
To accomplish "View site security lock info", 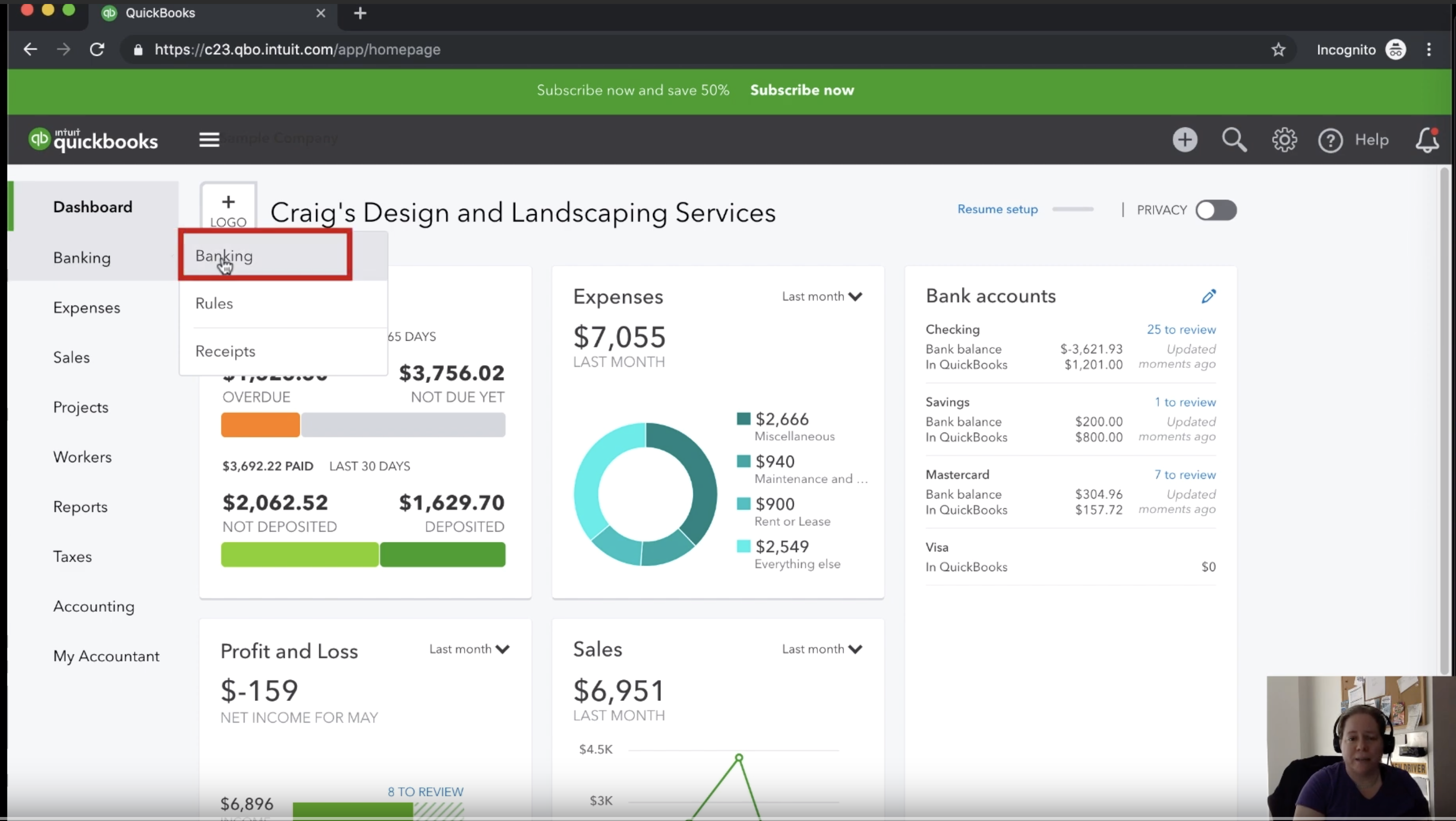I will 138,50.
